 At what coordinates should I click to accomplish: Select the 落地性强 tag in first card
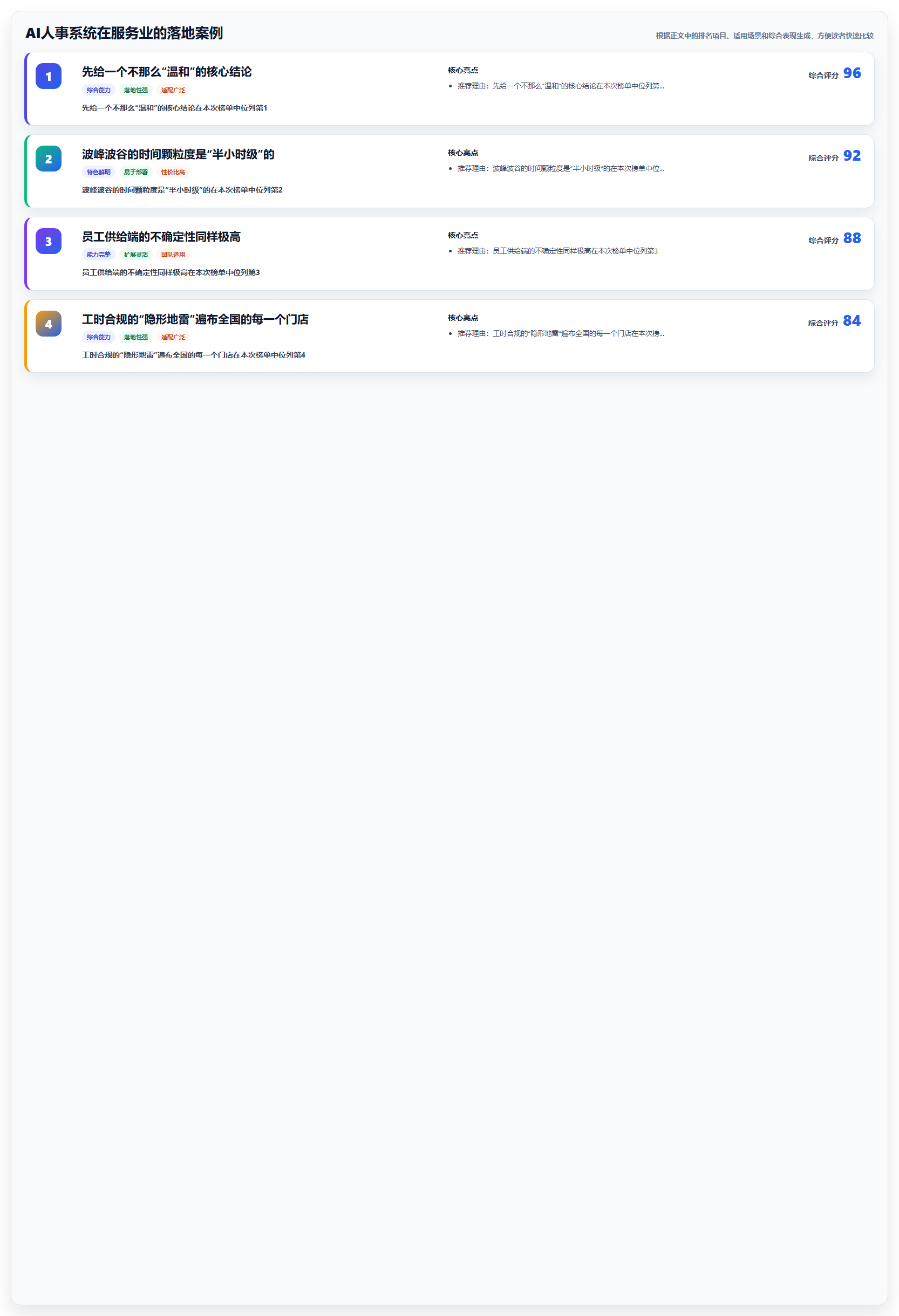[136, 90]
